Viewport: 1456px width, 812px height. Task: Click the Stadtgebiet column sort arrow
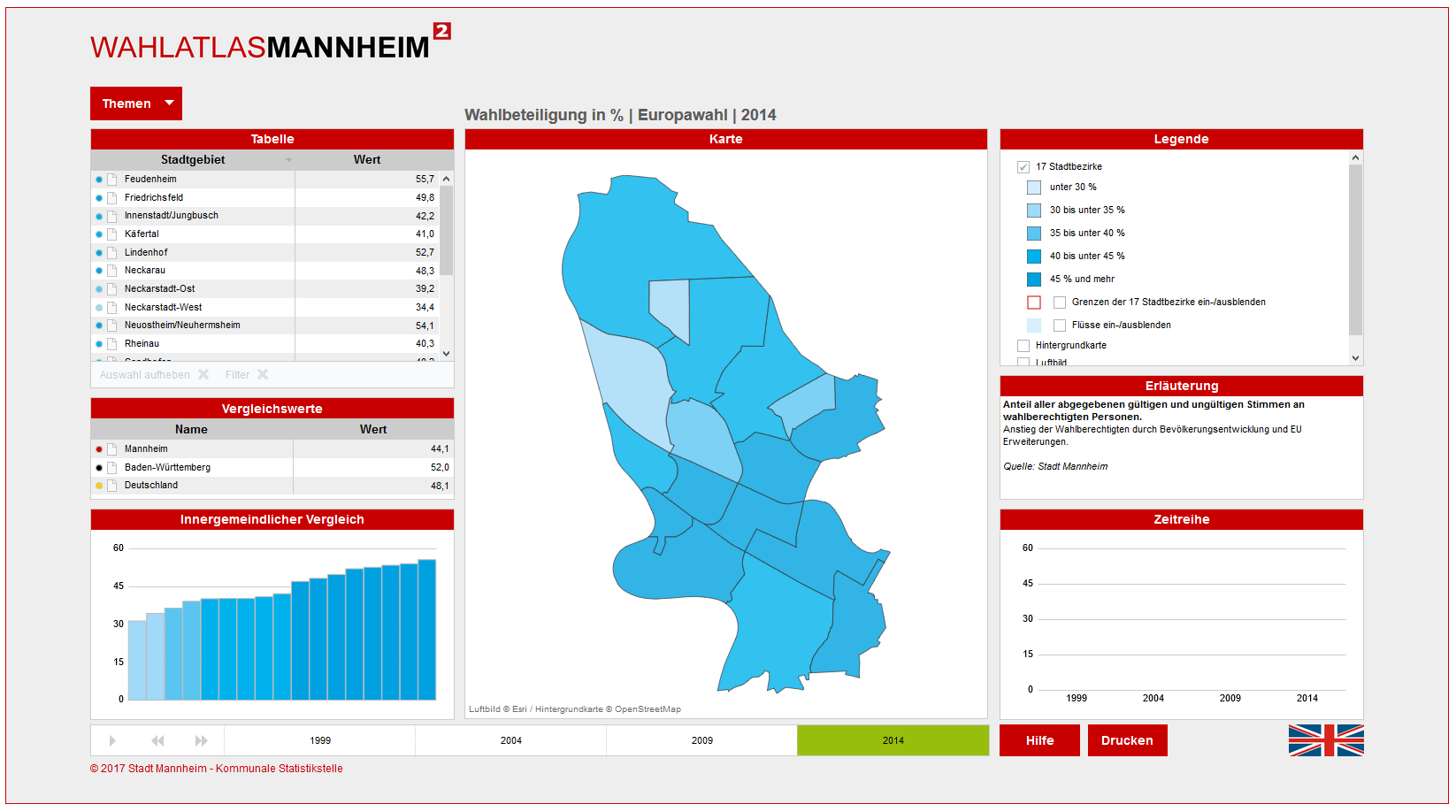[288, 160]
